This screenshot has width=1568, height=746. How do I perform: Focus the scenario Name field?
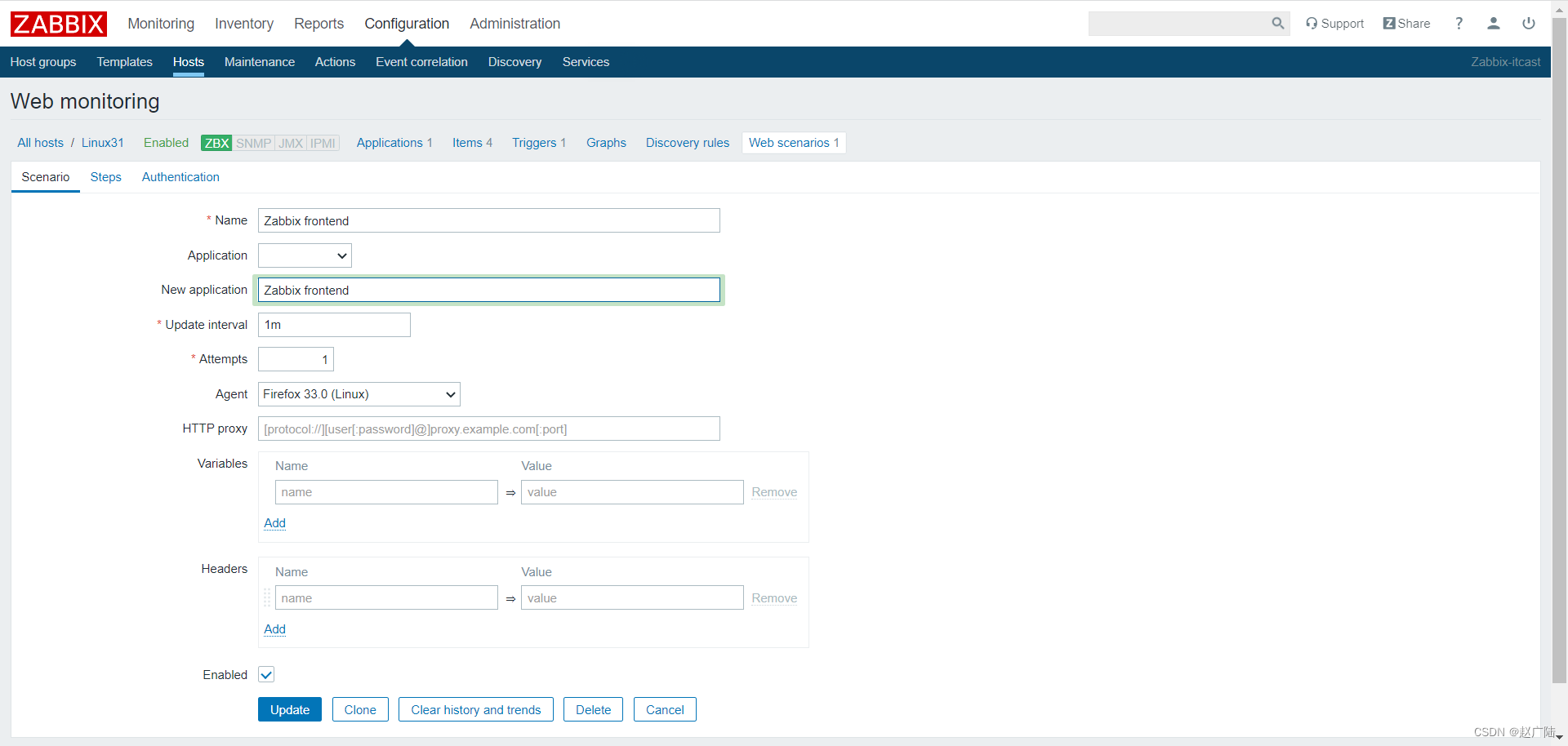(x=489, y=220)
